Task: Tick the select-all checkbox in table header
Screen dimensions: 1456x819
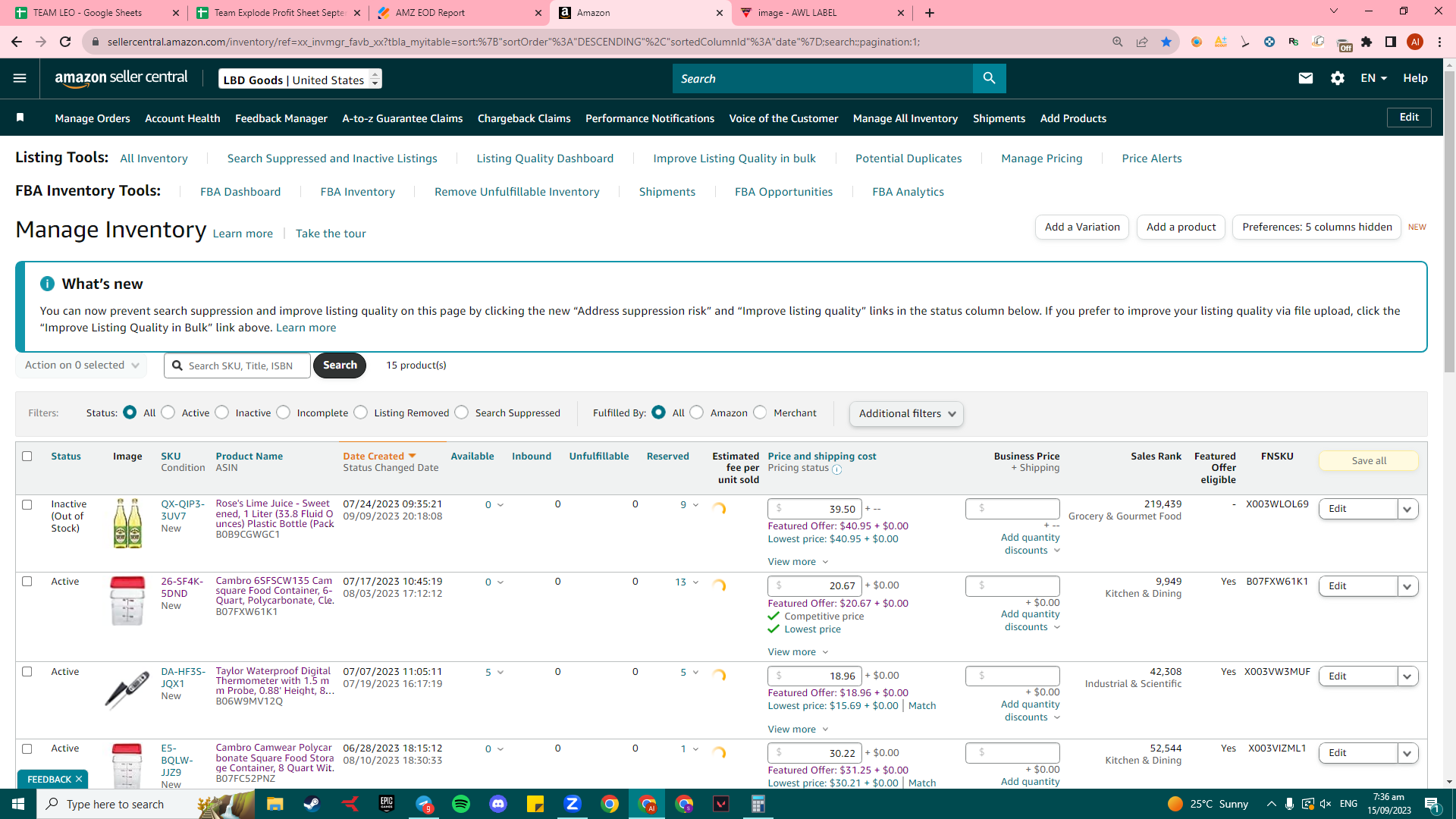Action: pos(27,457)
